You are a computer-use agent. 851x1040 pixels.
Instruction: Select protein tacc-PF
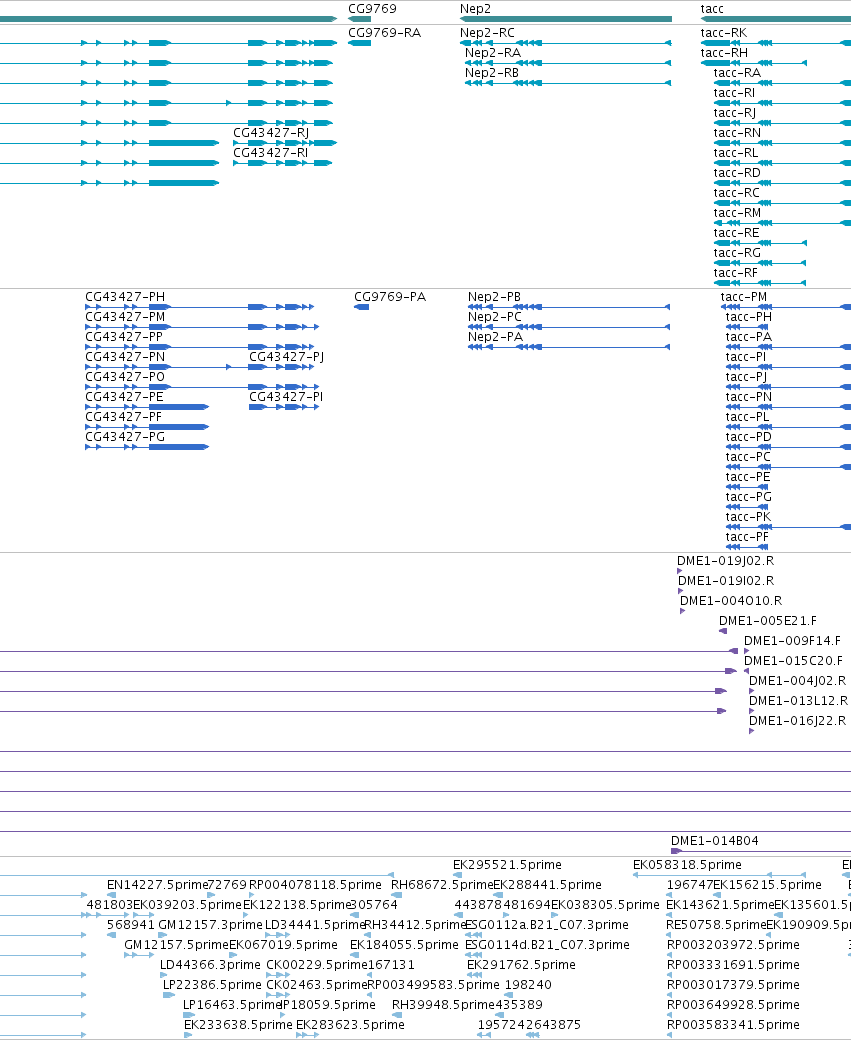tap(747, 537)
